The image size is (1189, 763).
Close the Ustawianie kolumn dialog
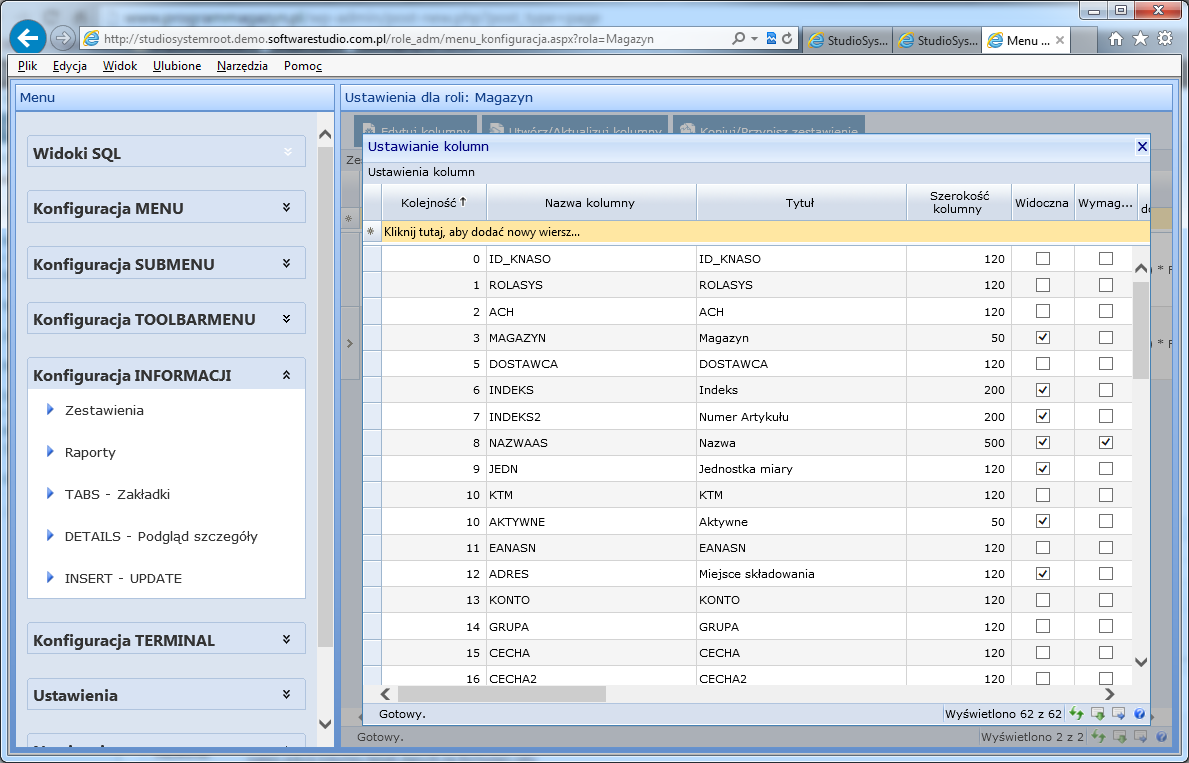tap(1142, 146)
